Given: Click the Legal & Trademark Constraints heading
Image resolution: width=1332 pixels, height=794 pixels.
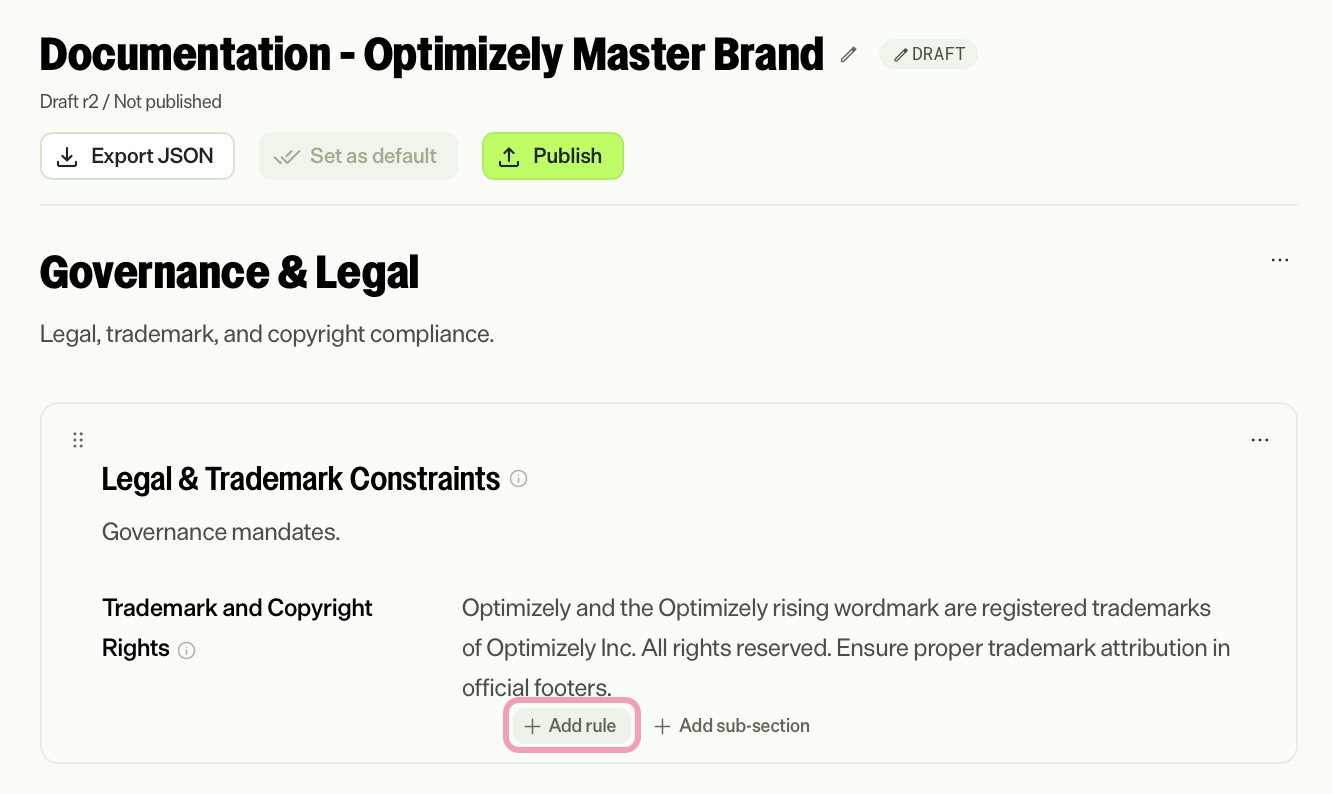Looking at the screenshot, I should coord(301,479).
